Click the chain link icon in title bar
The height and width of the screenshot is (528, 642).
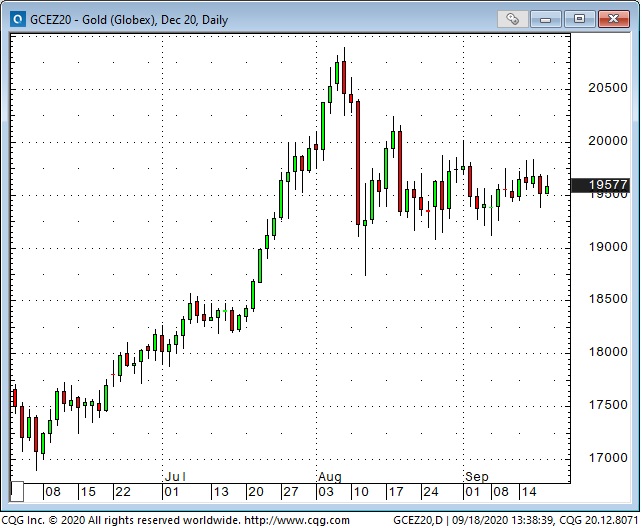click(x=512, y=19)
